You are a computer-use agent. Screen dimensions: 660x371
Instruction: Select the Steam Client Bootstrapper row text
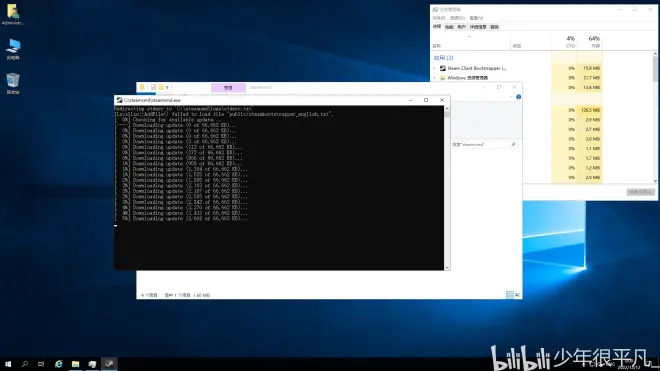(476, 68)
